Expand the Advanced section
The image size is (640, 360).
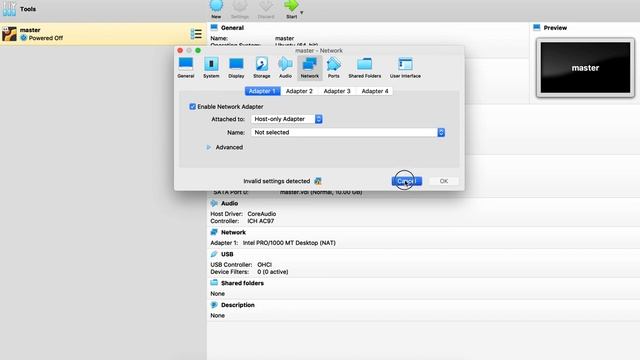point(209,147)
